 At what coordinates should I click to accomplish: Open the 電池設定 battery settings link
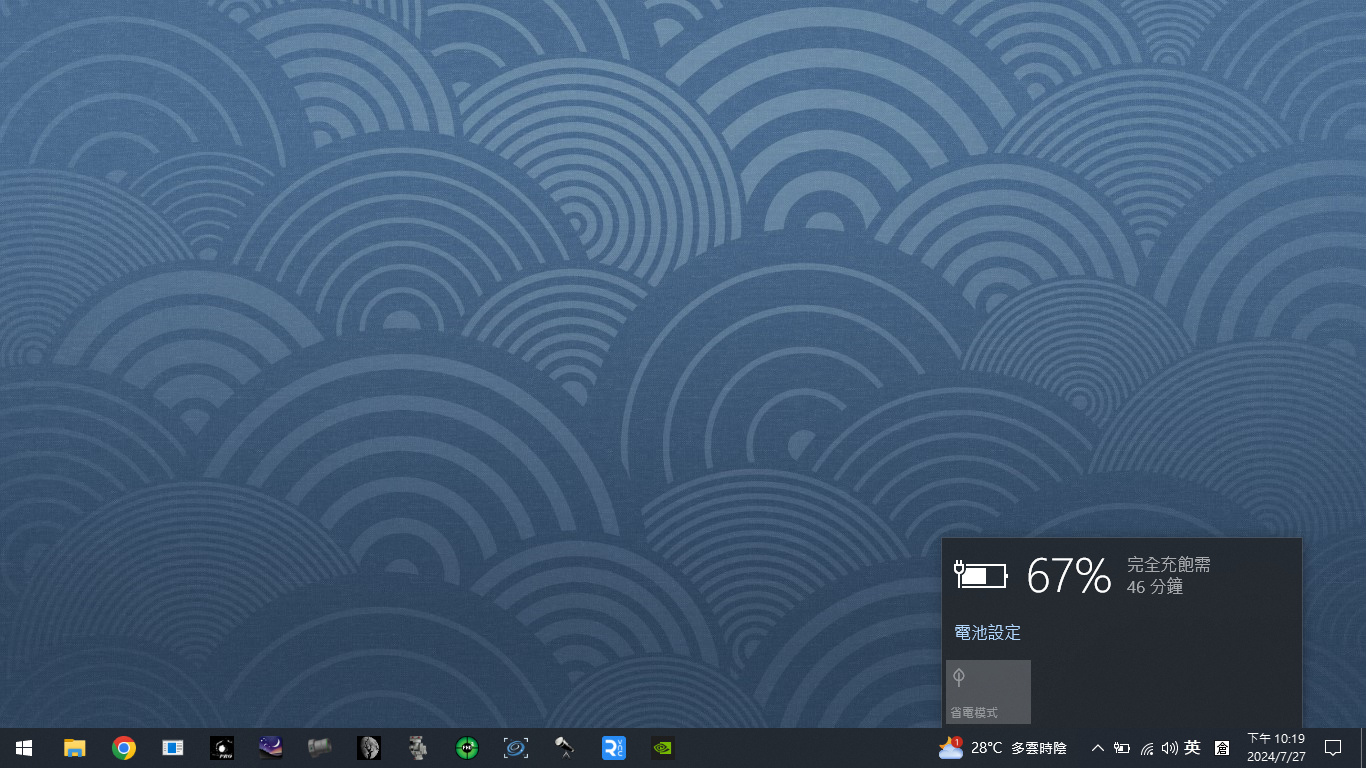coord(988,633)
